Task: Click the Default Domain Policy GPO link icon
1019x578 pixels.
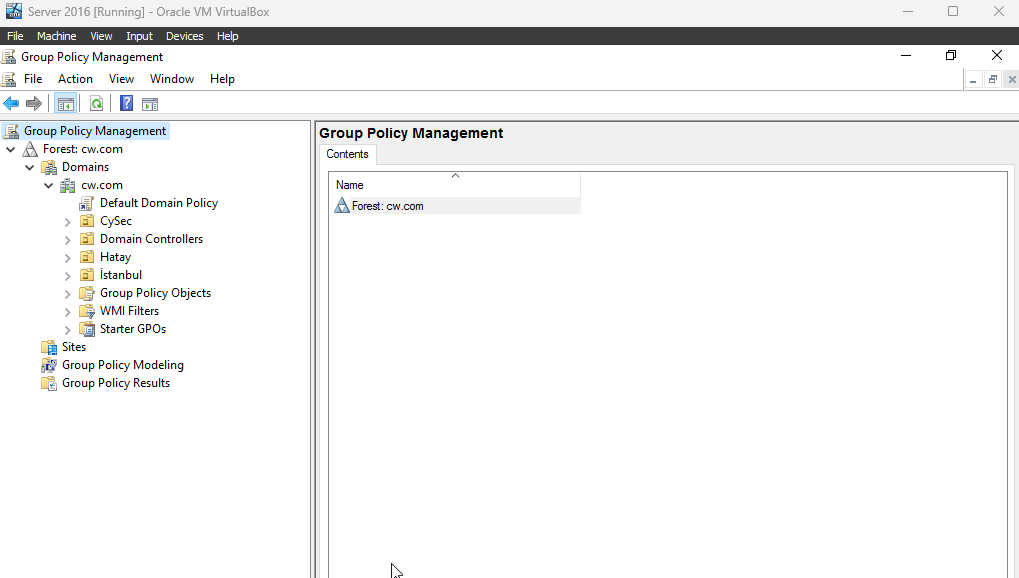Action: [86, 204]
